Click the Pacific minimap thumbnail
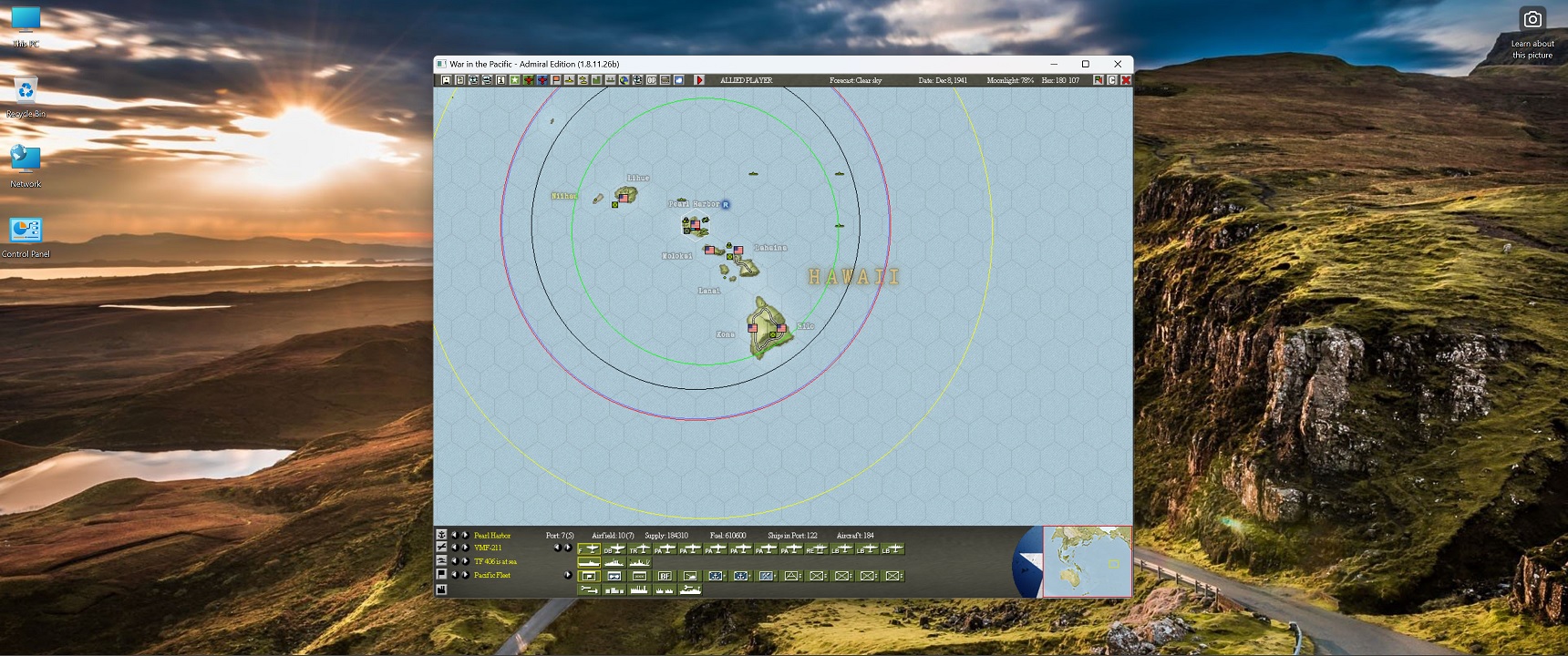The image size is (1568, 656). (1088, 561)
